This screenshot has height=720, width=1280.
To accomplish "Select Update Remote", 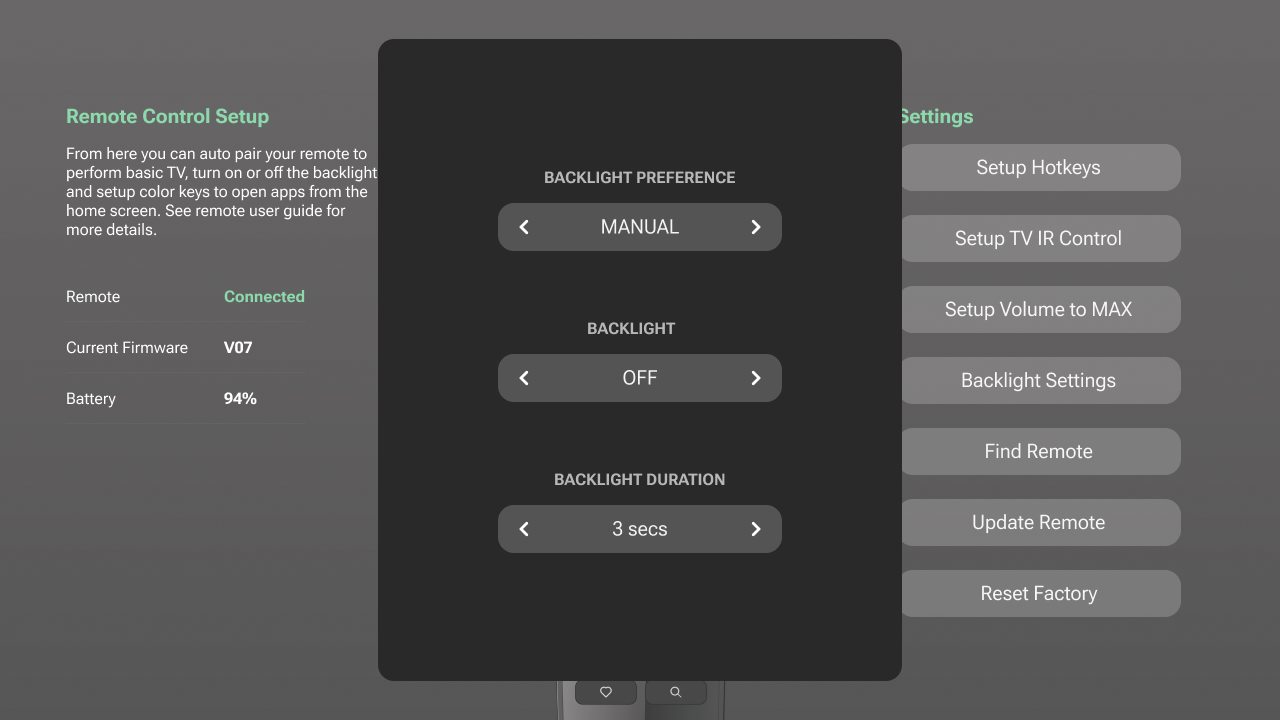I will (1039, 522).
